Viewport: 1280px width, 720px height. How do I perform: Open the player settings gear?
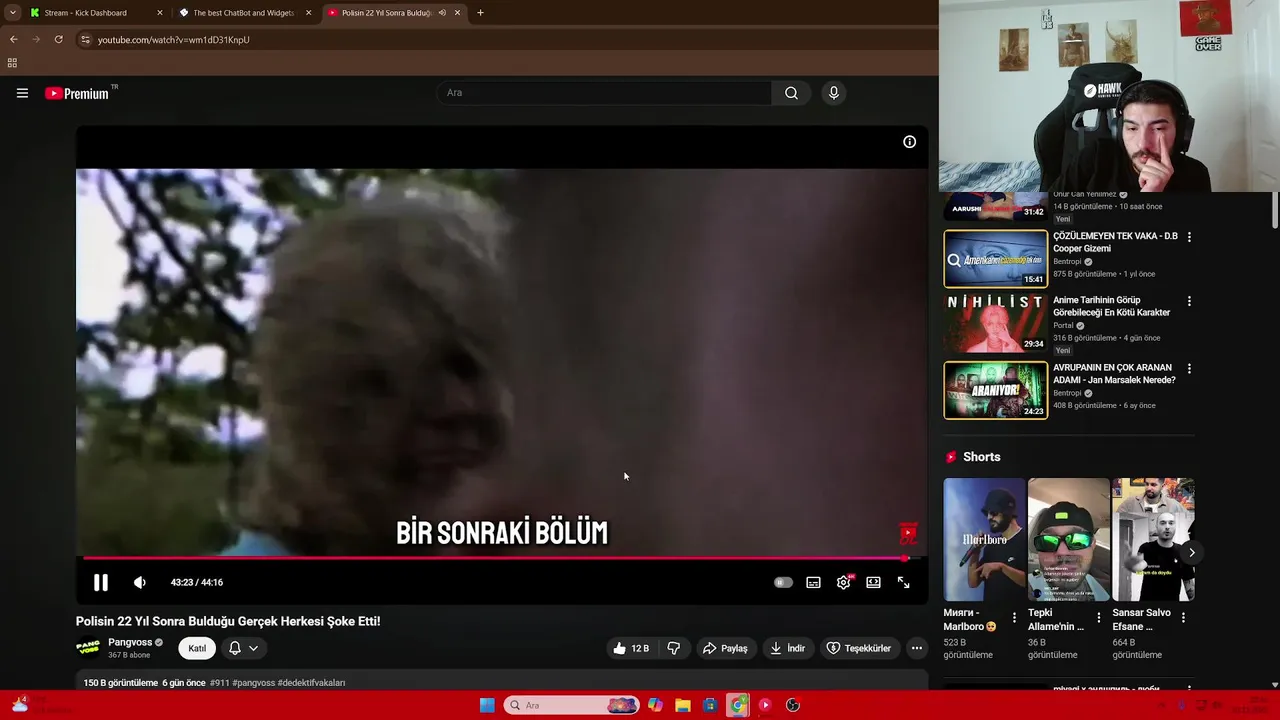click(844, 582)
